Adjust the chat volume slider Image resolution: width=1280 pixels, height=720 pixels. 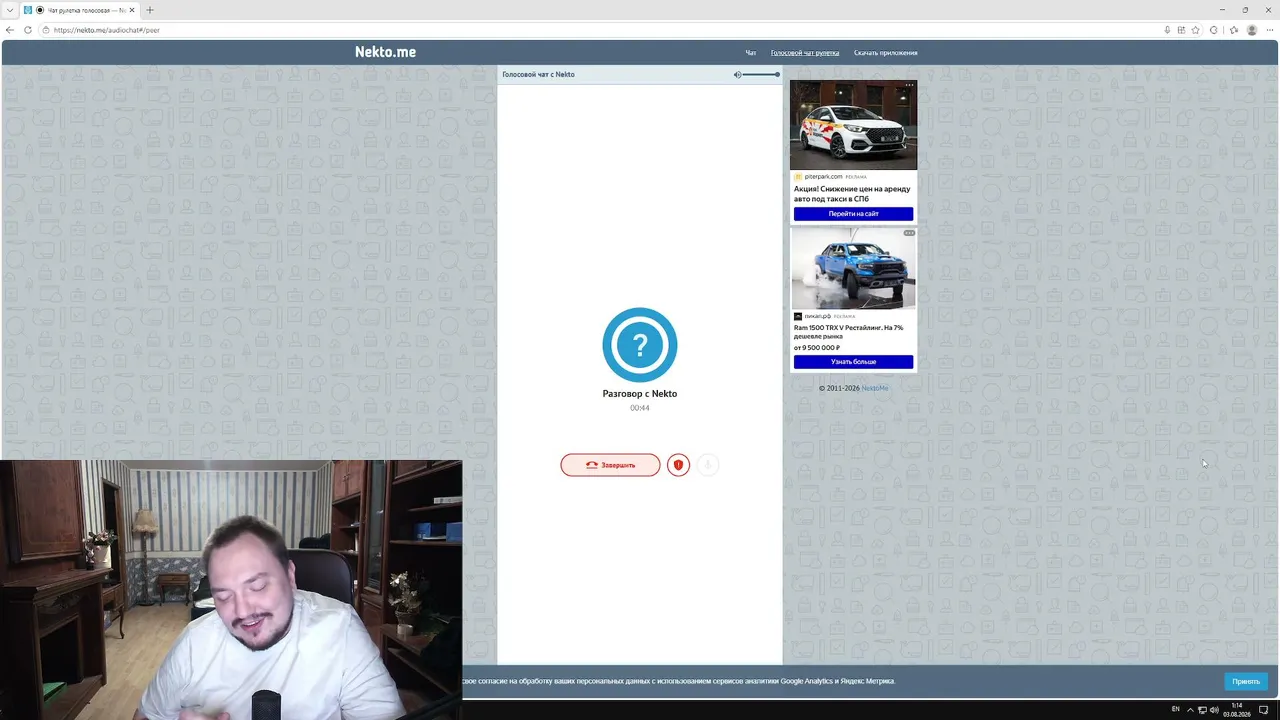762,75
